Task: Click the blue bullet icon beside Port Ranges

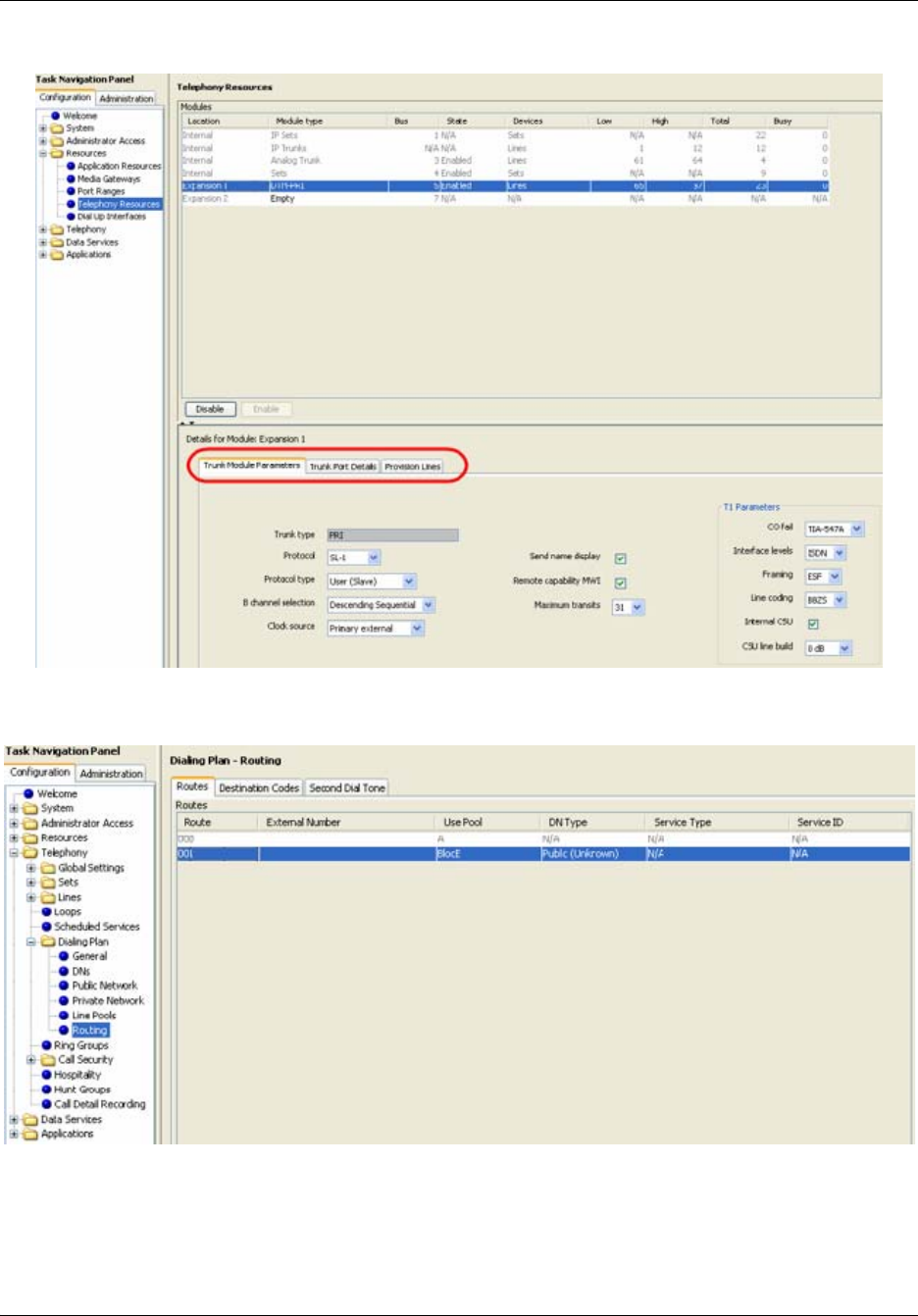Action: [71, 191]
